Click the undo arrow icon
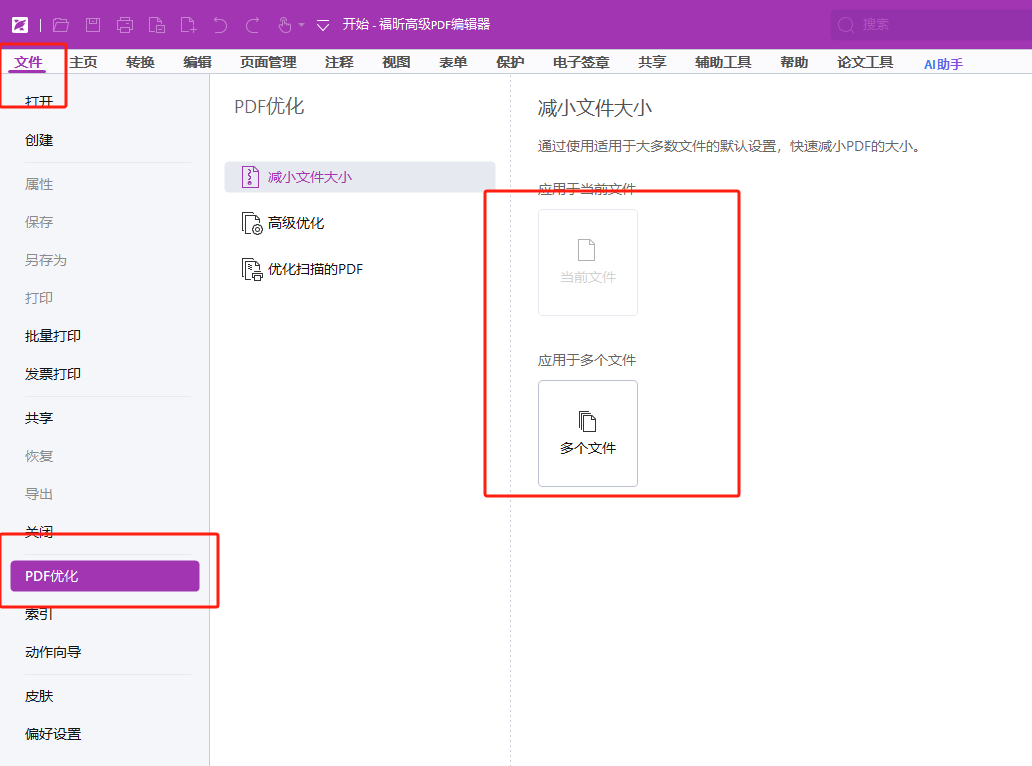 (220, 24)
